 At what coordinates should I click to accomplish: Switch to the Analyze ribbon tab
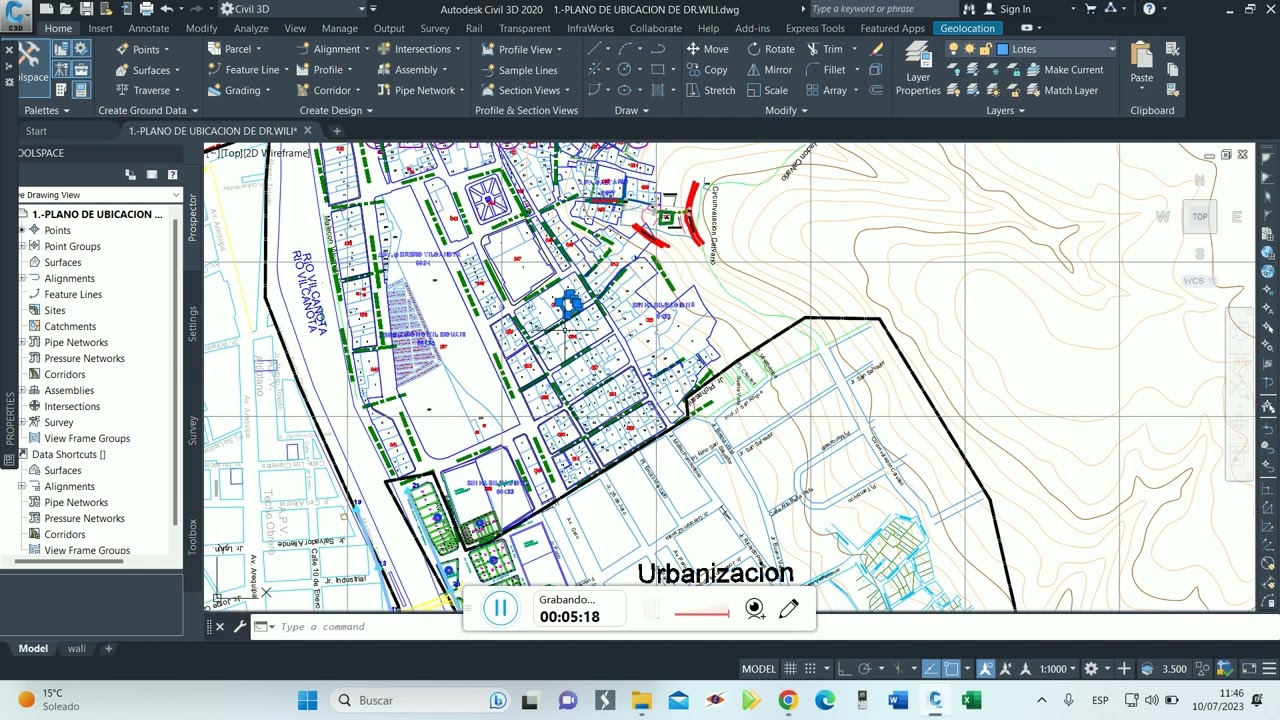pos(251,28)
